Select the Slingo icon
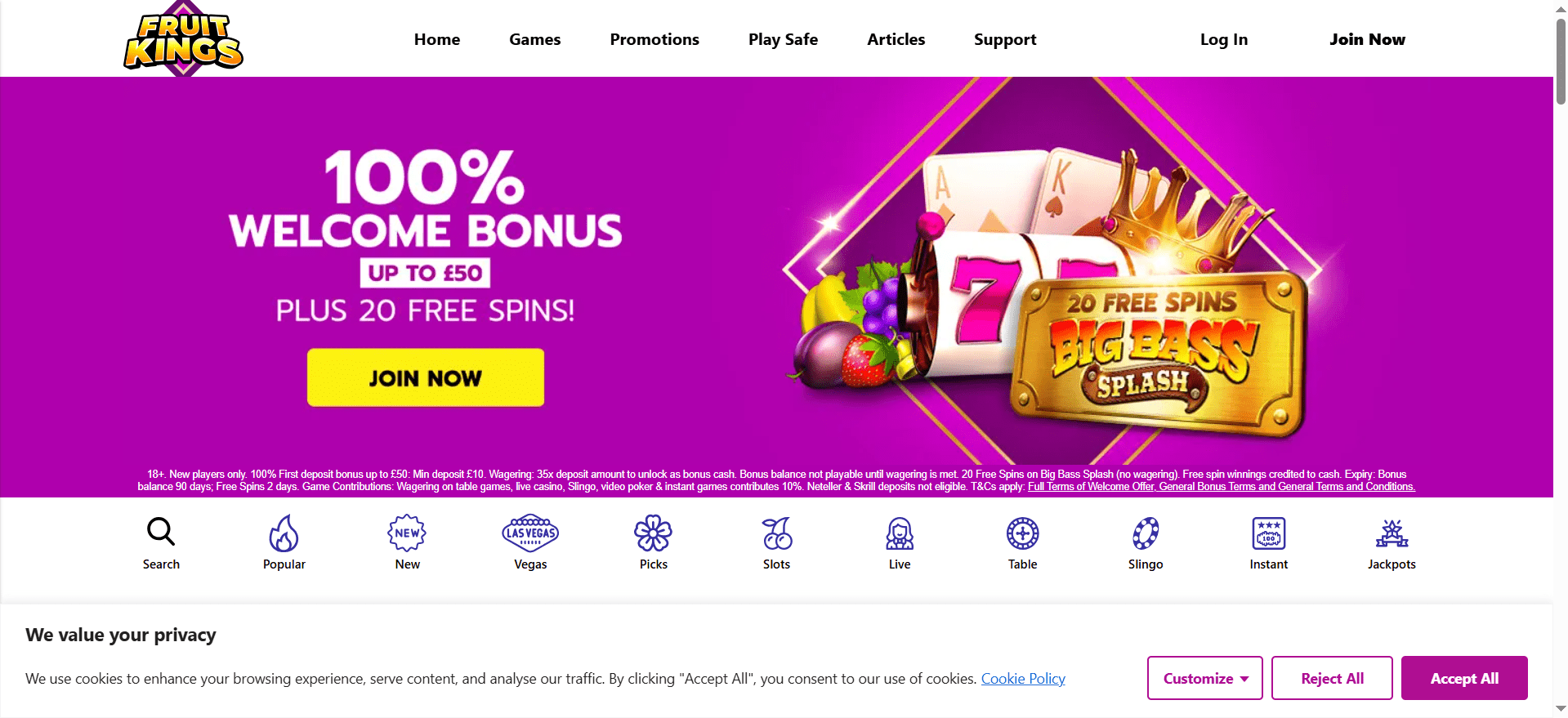Screen dimensions: 1568x718 click(1146, 533)
